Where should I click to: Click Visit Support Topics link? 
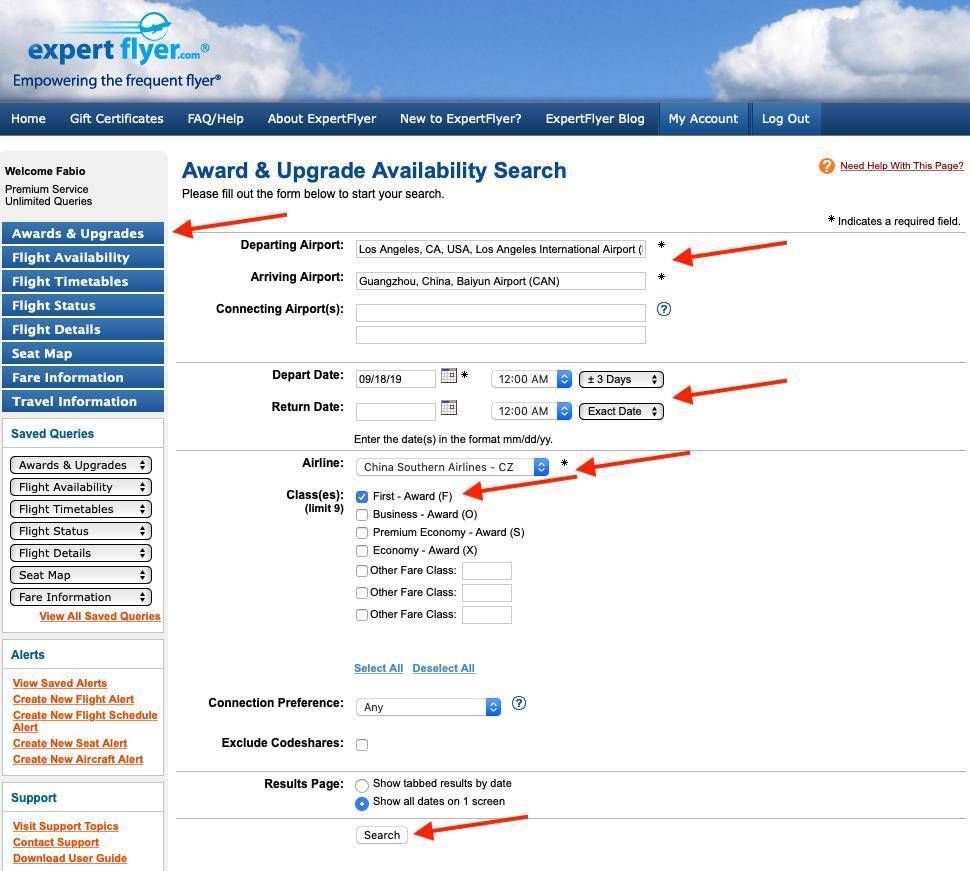point(66,826)
